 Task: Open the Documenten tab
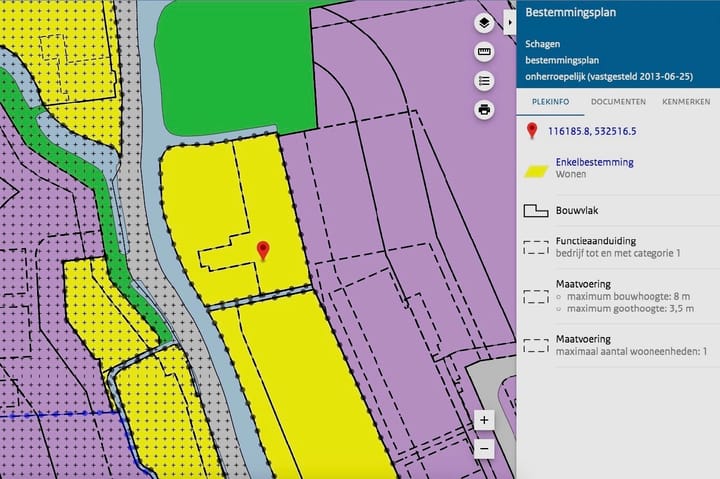tap(617, 102)
